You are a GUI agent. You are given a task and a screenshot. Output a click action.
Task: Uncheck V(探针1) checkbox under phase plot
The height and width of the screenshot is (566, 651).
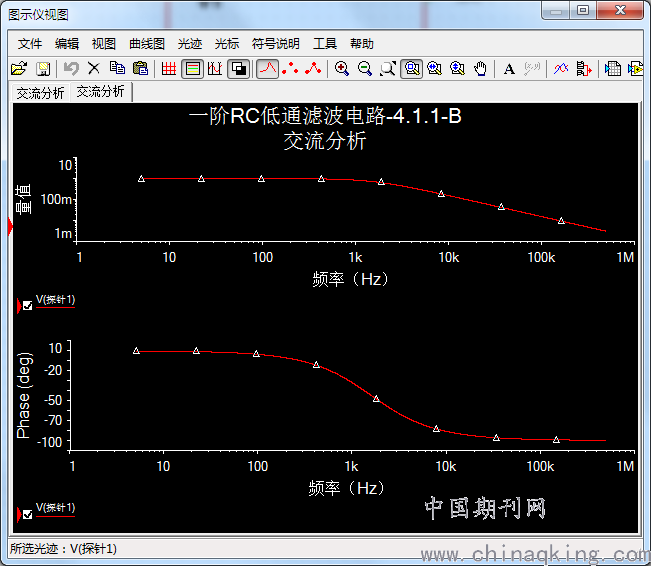pos(27,514)
